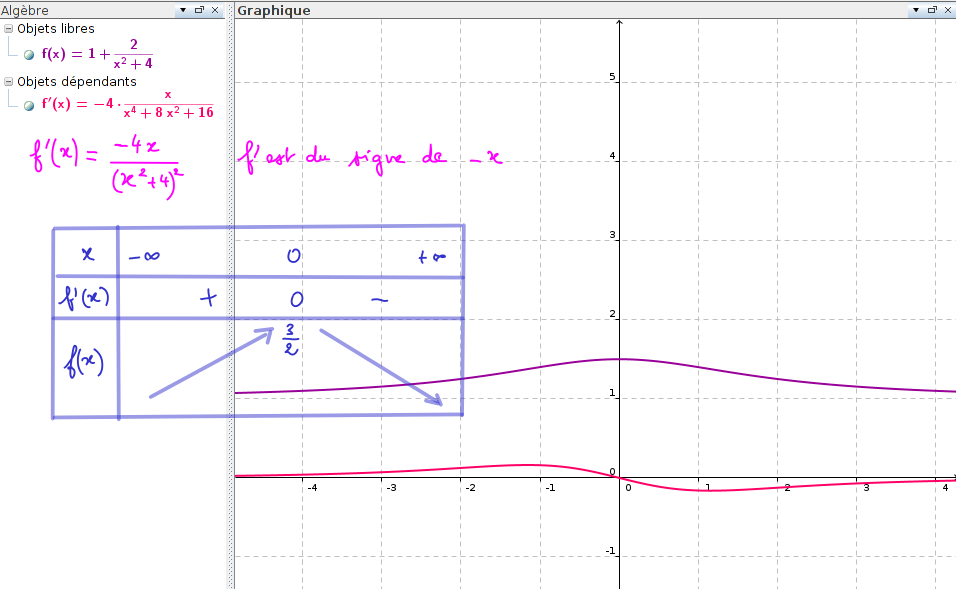Close the Algèbre panel
This screenshot has height=589, width=956.
(x=215, y=9)
